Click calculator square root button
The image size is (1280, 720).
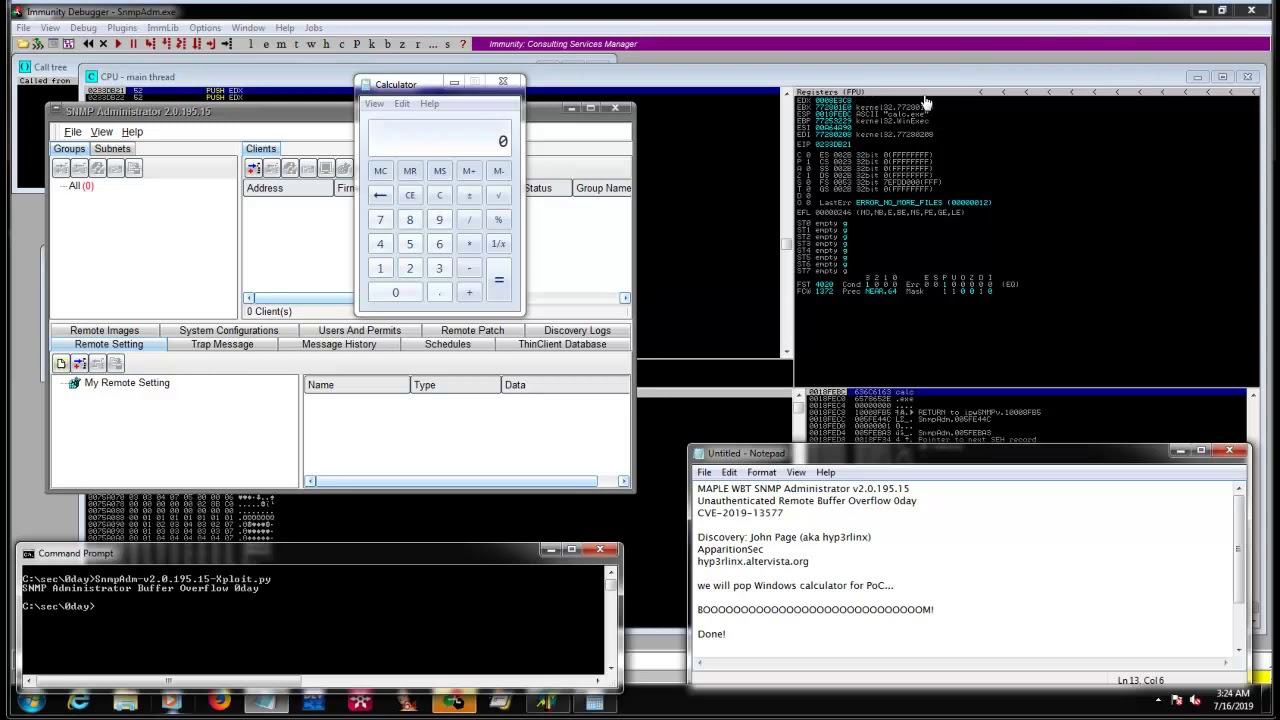498,195
